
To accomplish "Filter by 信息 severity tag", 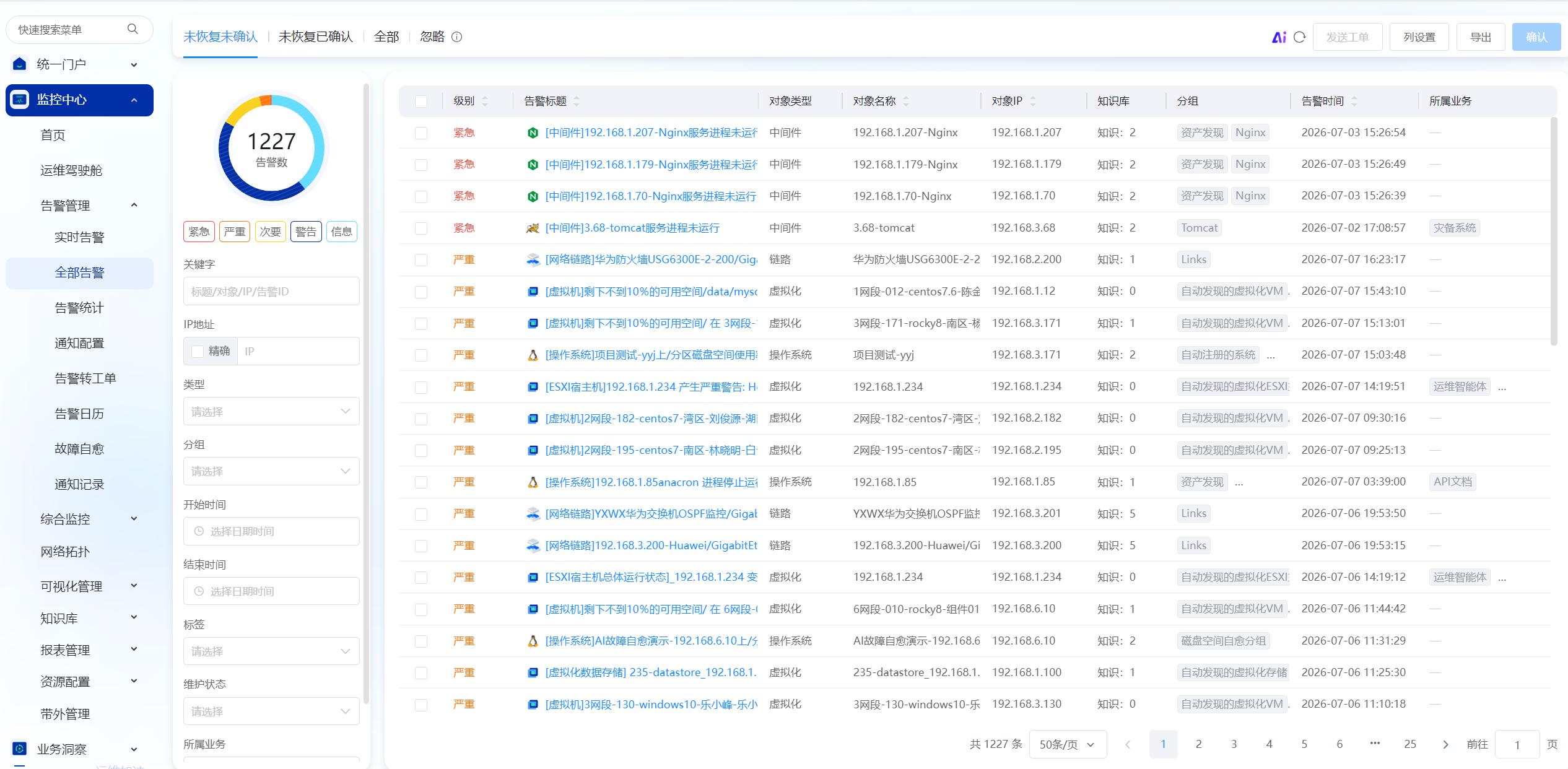I will 341,232.
